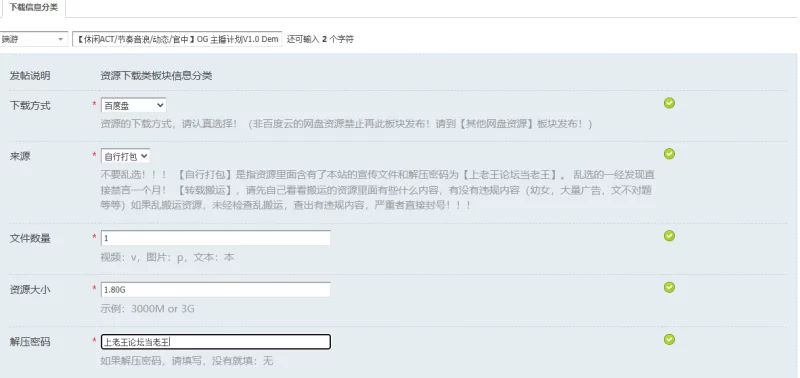Click the 不要乱选 source warning paragraph
800x378 pixels.
(378, 190)
